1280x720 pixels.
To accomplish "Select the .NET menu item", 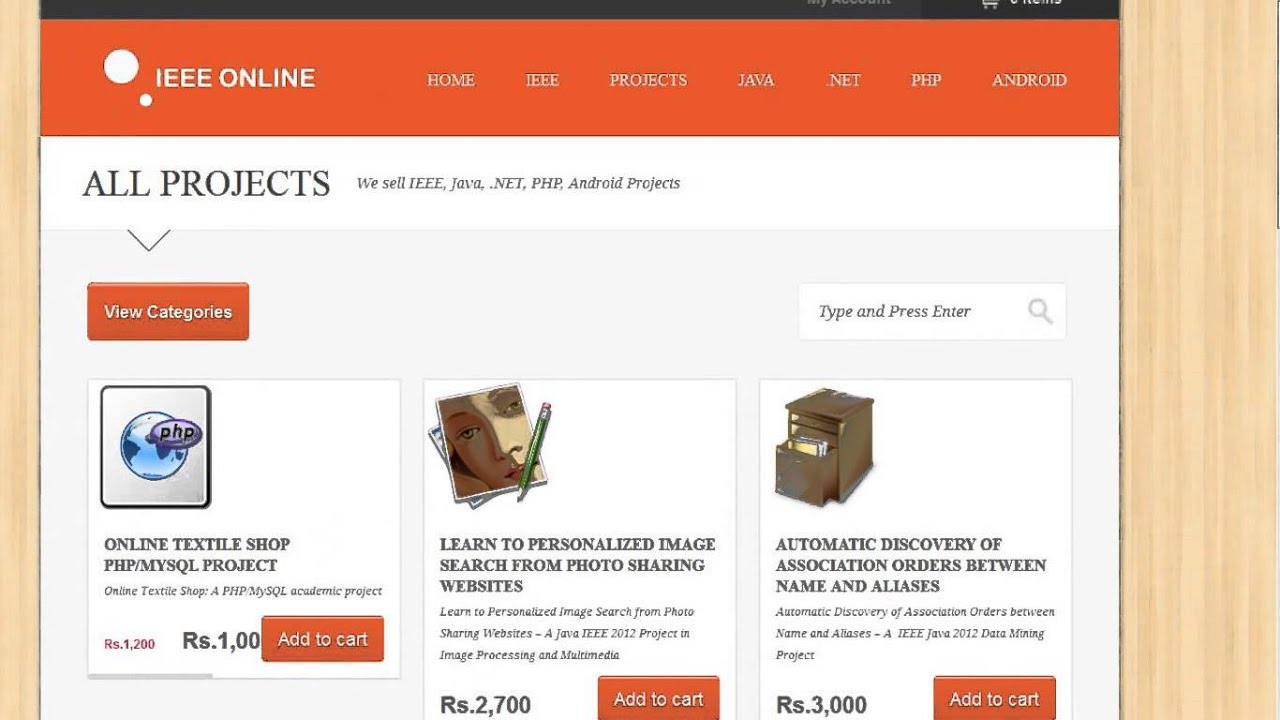I will point(843,80).
